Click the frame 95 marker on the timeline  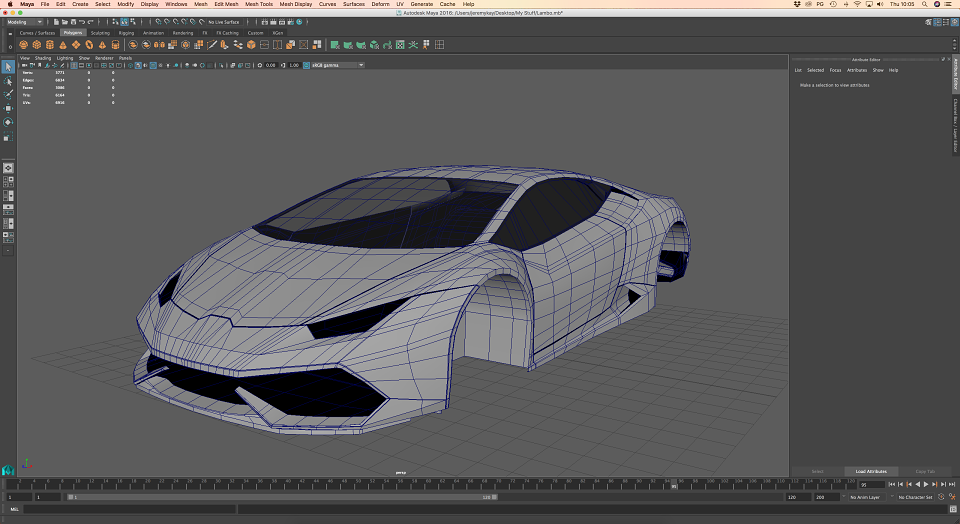[x=673, y=485]
